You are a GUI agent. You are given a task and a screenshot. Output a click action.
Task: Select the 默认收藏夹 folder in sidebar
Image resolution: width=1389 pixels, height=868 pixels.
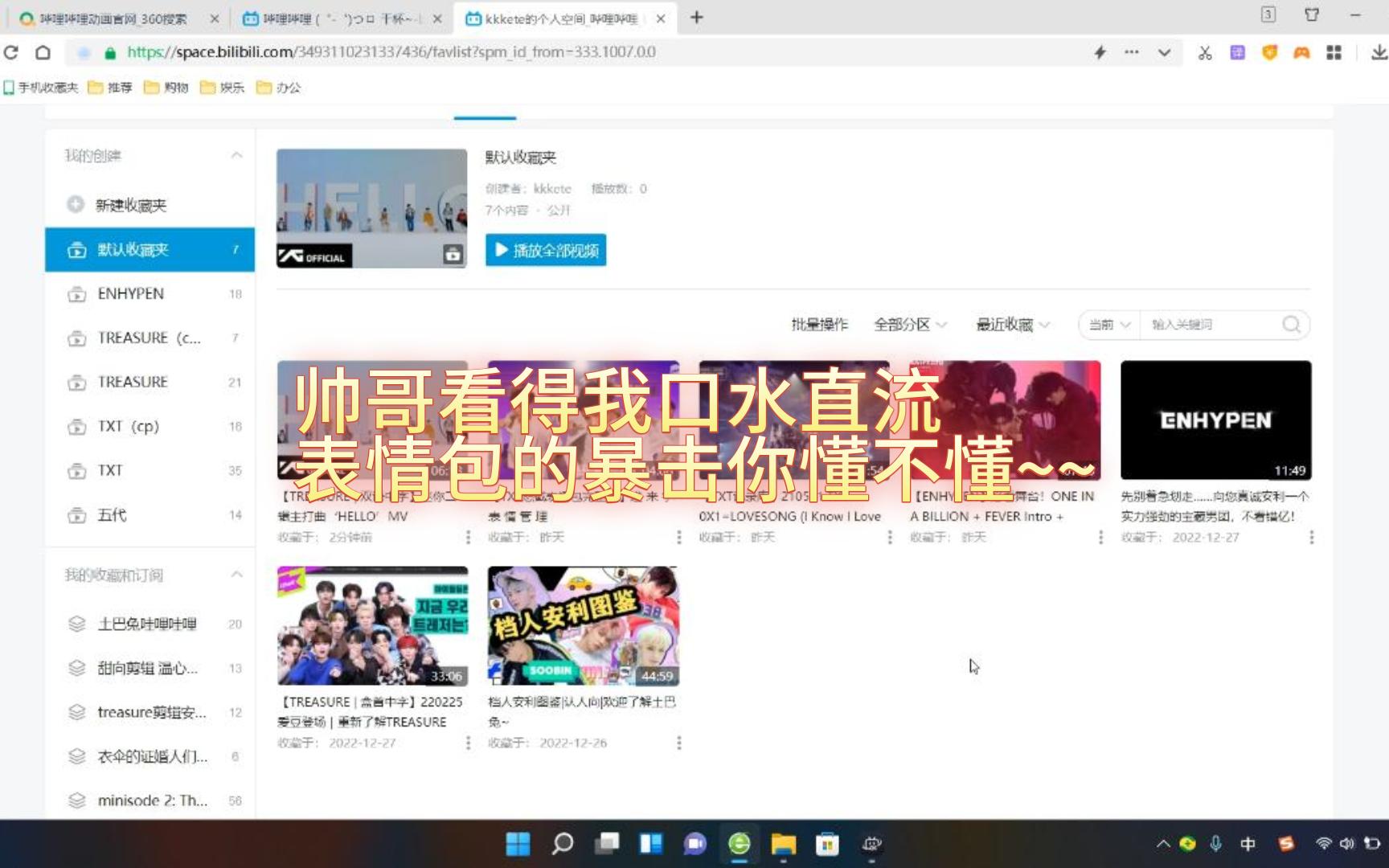[150, 249]
